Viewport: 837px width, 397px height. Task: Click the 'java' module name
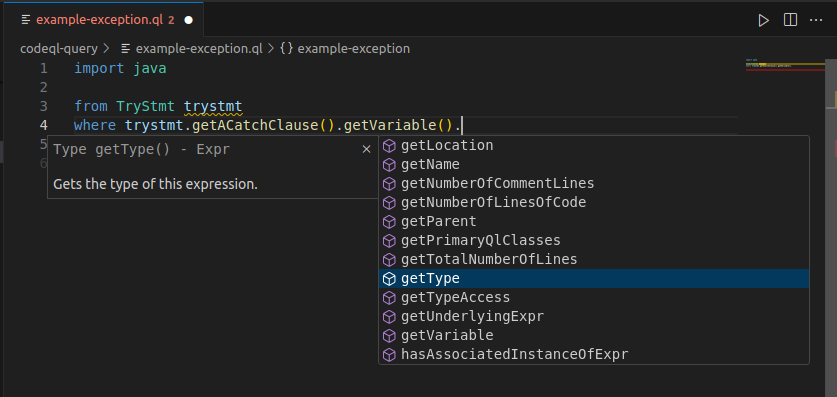tap(150, 68)
